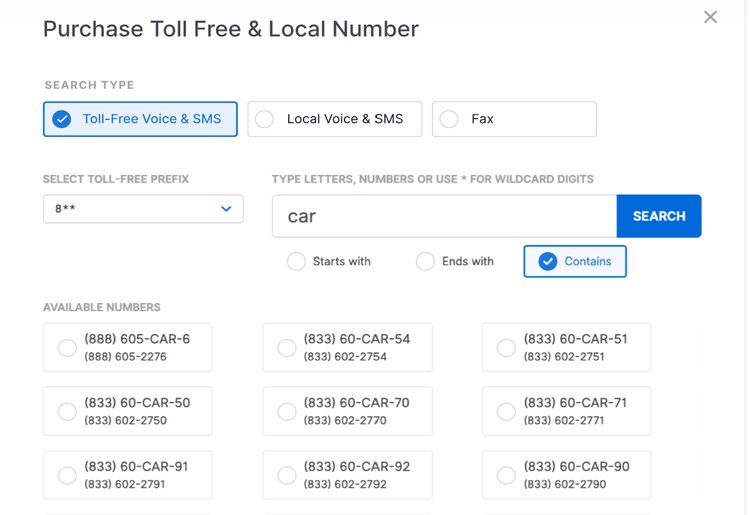Click the chevron arrow in prefix selector

[226, 209]
